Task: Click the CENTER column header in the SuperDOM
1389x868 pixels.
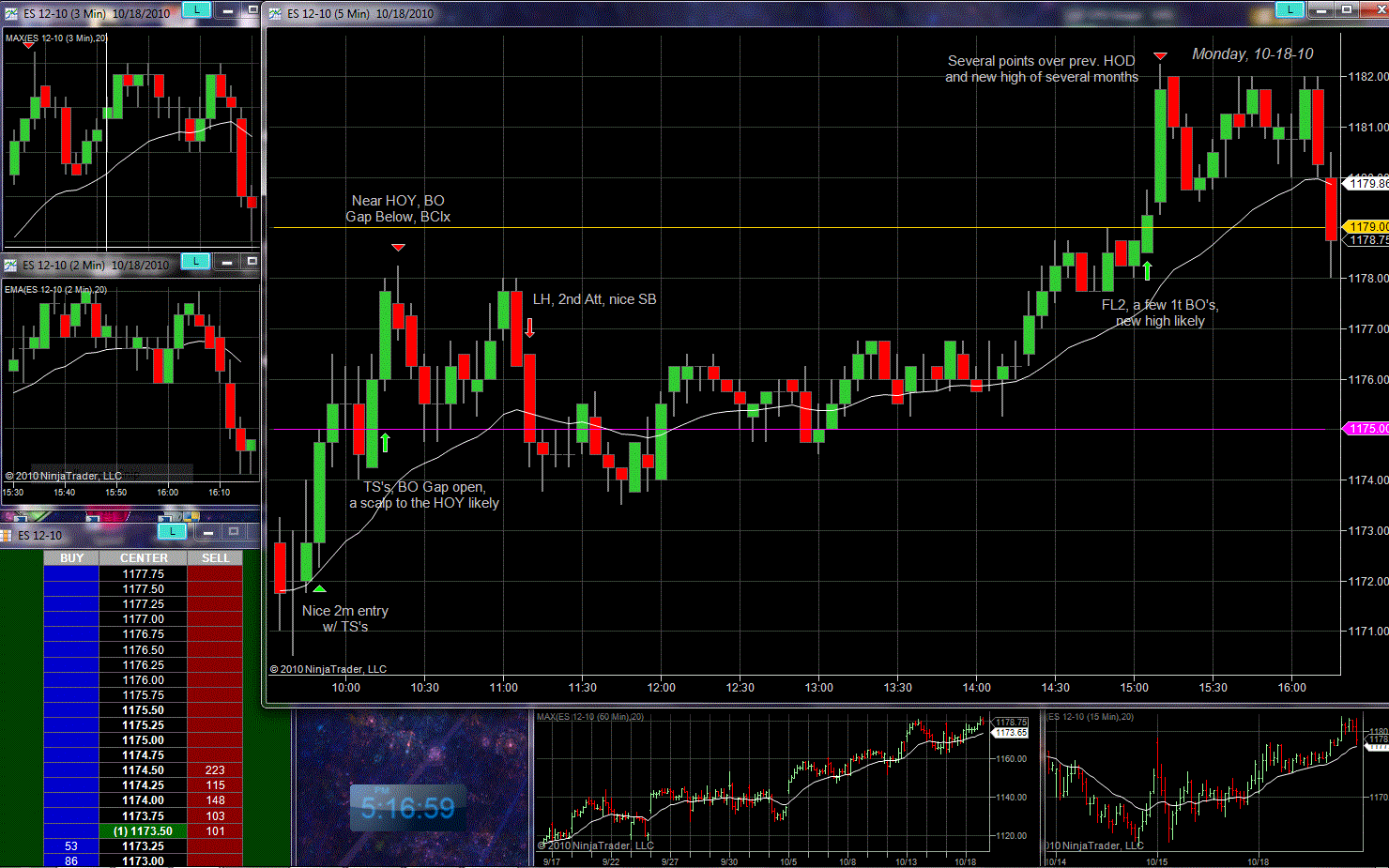Action: pos(144,558)
